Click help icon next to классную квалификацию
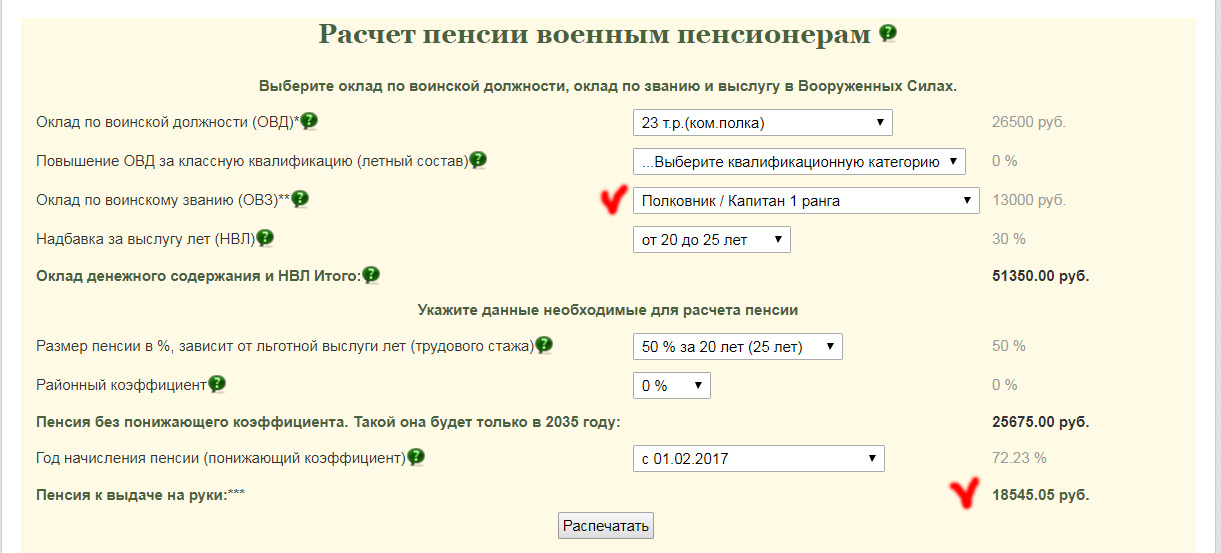 (478, 160)
